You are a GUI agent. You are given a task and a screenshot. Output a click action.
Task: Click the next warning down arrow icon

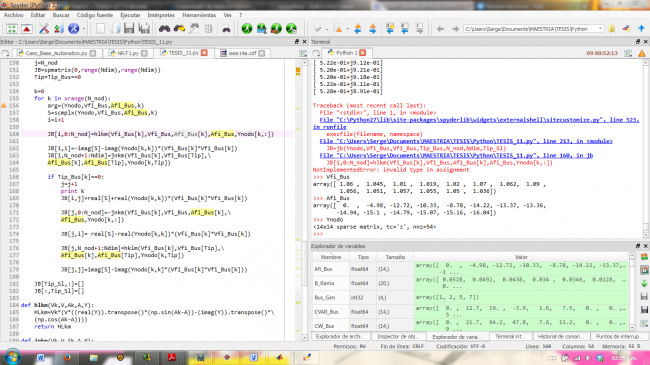pyautogui.click(x=373, y=29)
